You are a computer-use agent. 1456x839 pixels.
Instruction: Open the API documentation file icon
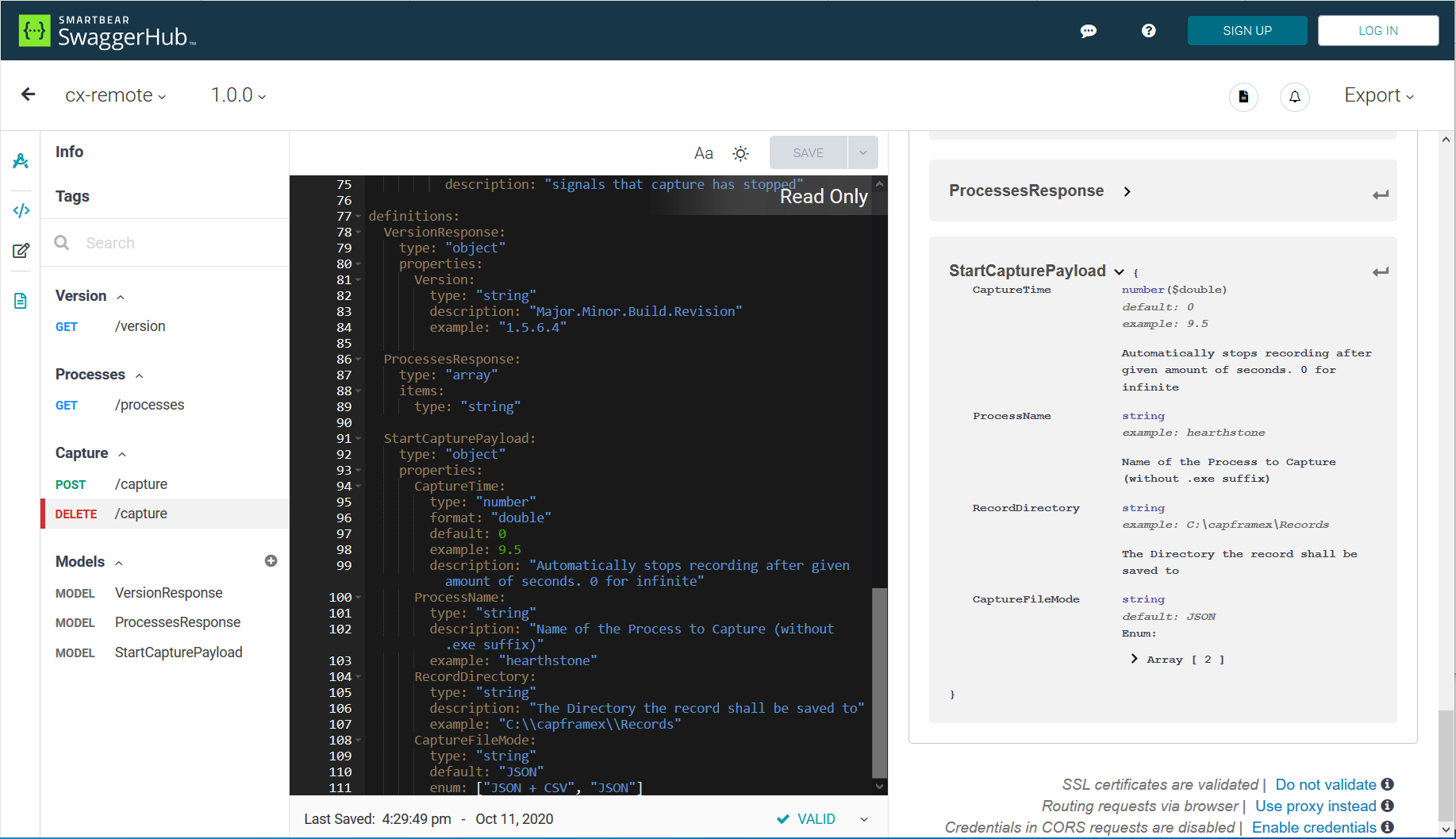point(1243,97)
